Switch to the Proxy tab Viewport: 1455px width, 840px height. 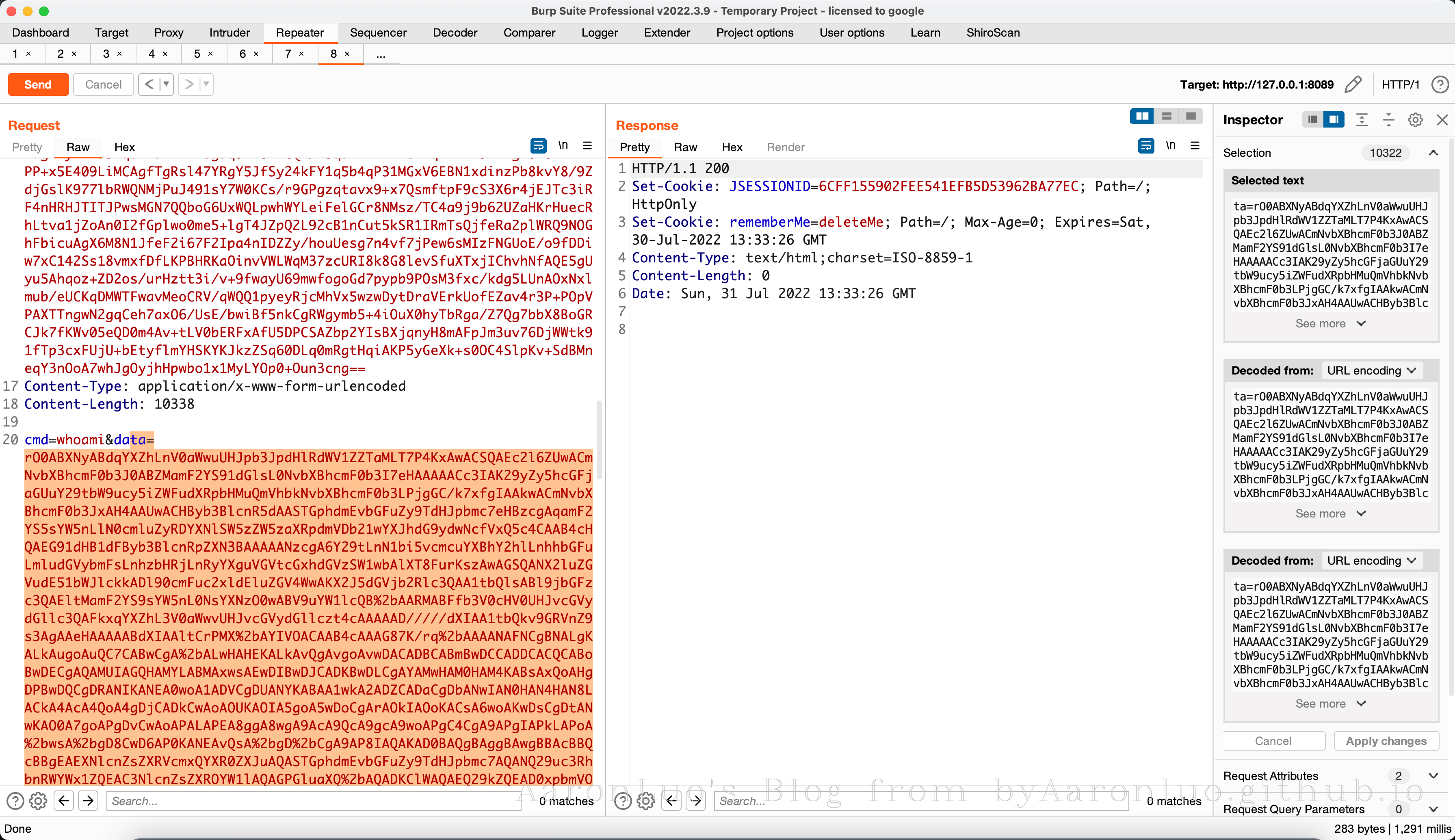click(x=169, y=33)
